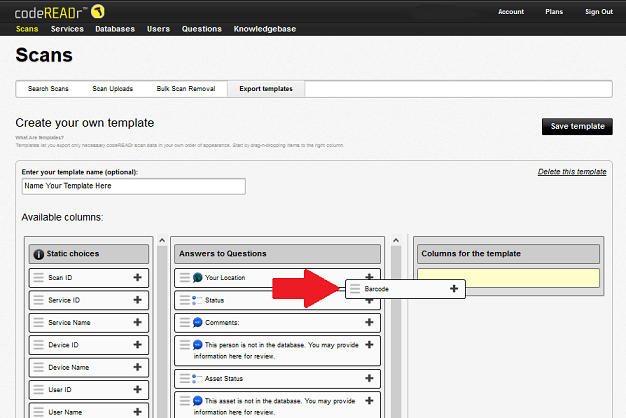Click the 'Columns for the template' header
The height and width of the screenshot is (418, 626).
tap(508, 254)
